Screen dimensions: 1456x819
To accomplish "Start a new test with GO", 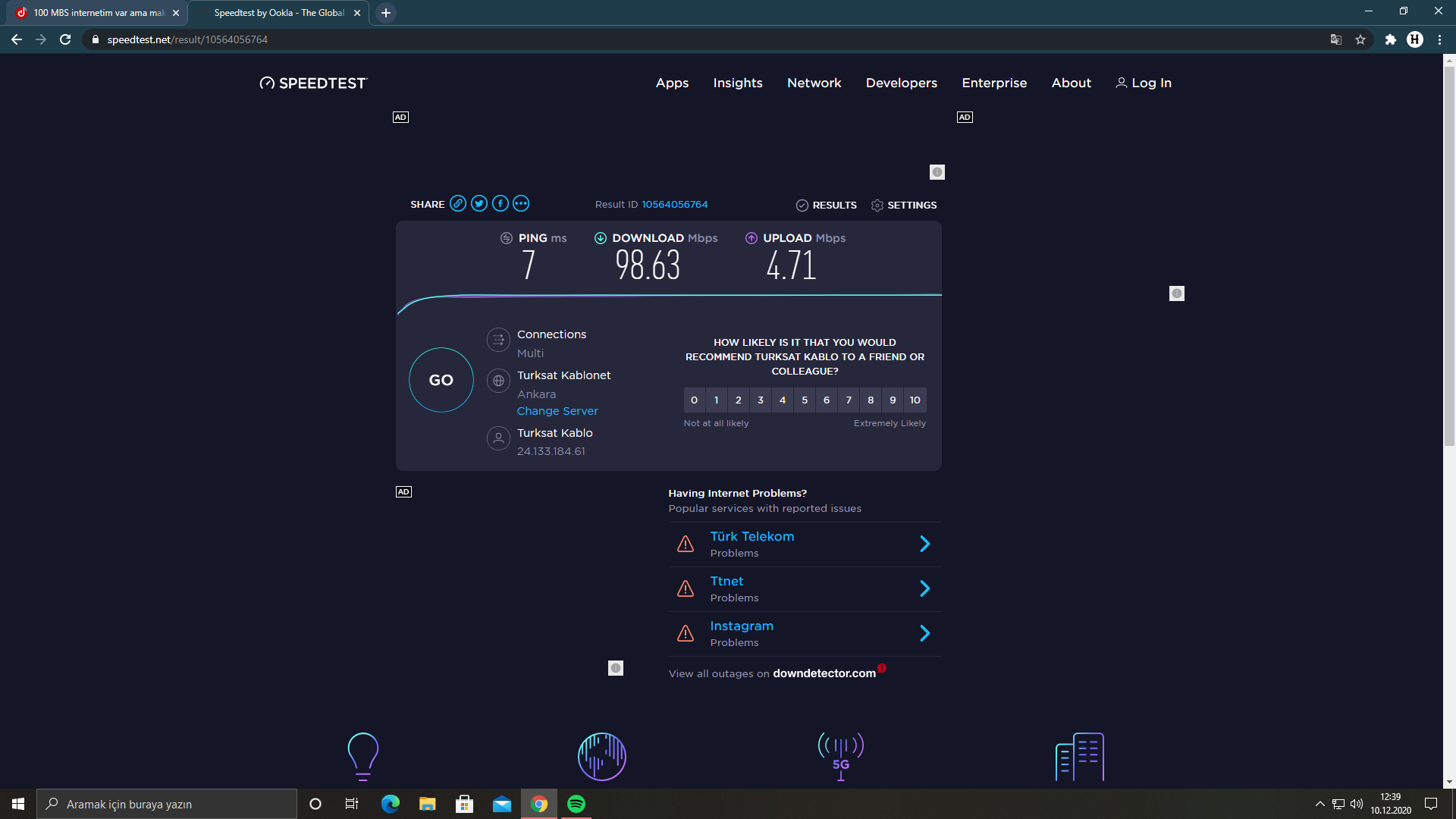I will [x=441, y=380].
